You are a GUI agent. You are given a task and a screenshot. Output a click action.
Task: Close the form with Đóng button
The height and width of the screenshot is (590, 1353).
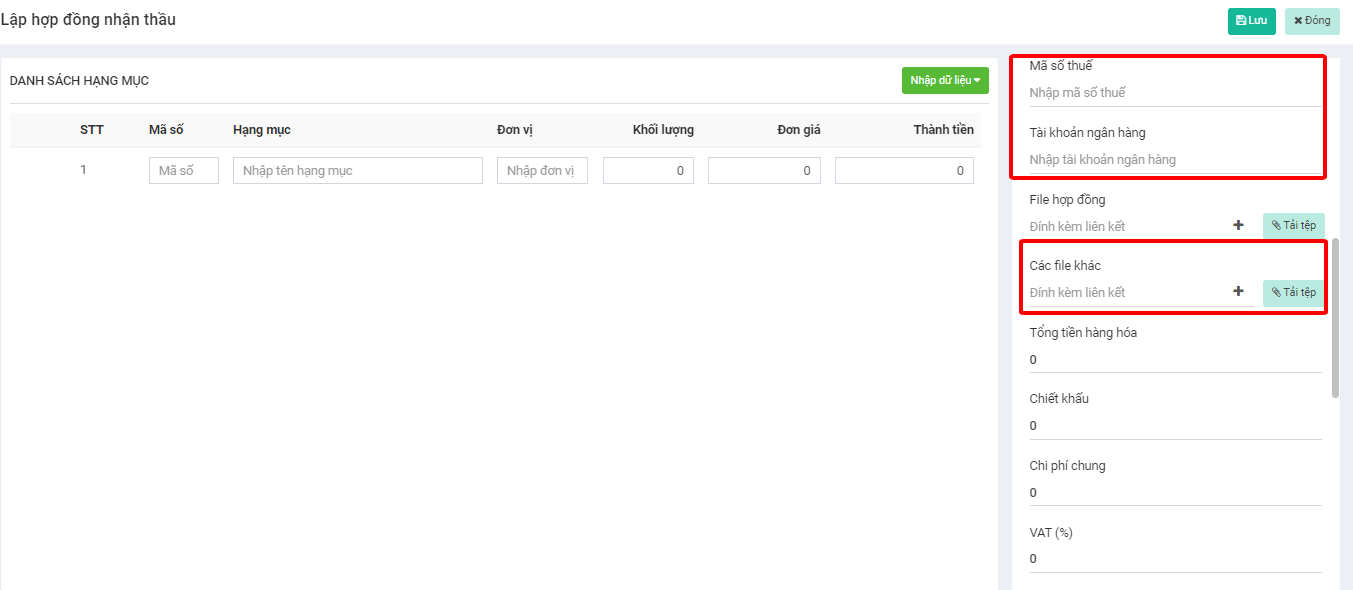pyautogui.click(x=1312, y=21)
